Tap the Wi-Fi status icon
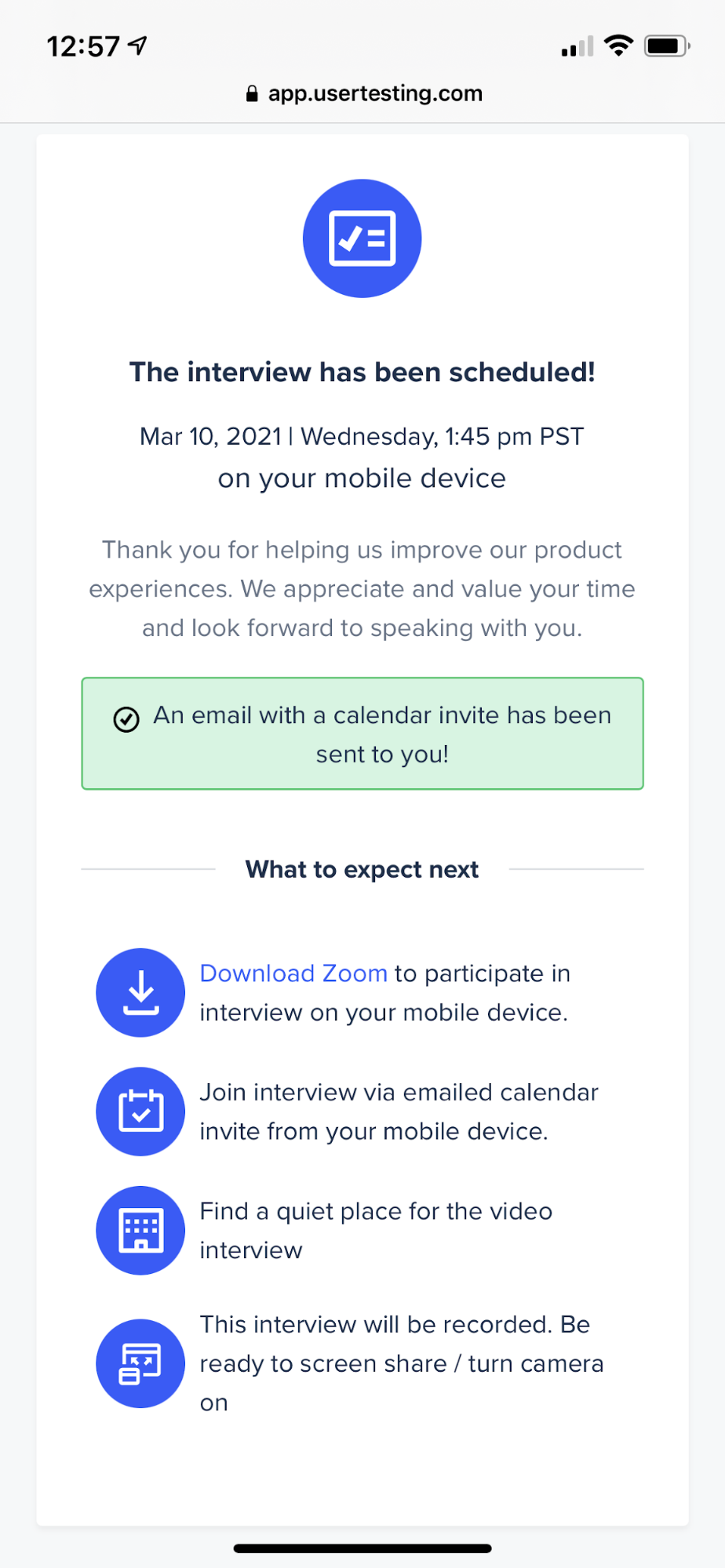Viewport: 725px width, 1568px height. (x=619, y=45)
